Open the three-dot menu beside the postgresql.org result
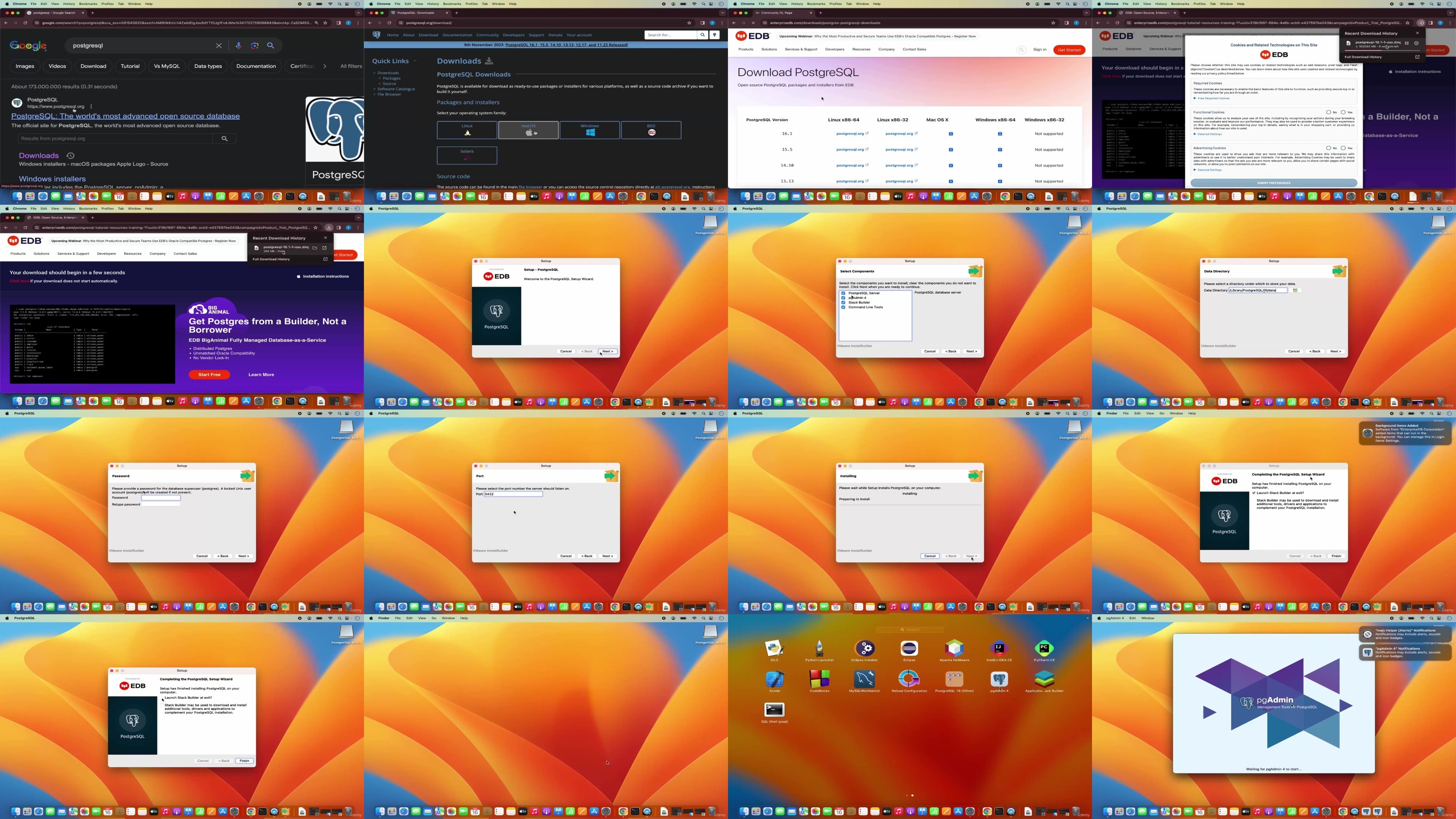Image resolution: width=1456 pixels, height=819 pixels. tap(91, 106)
